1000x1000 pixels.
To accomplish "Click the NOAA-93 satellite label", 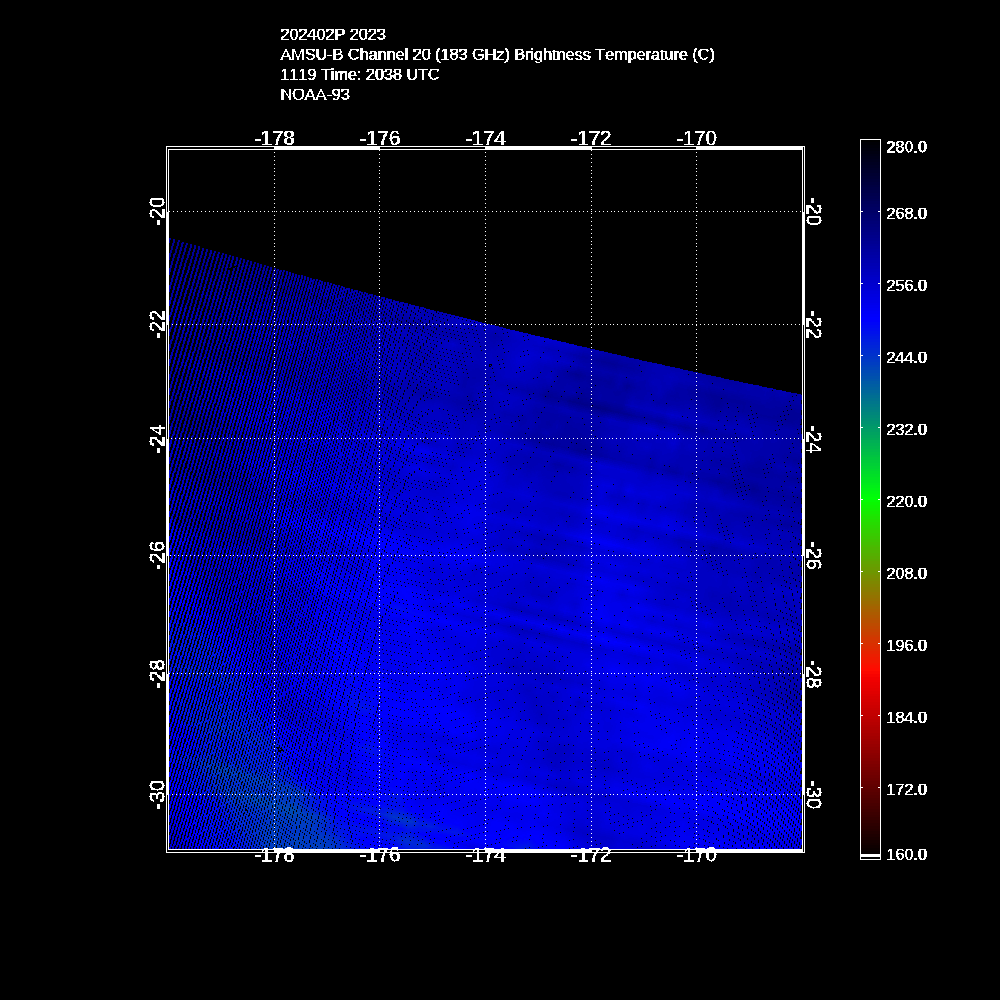I will point(315,95).
